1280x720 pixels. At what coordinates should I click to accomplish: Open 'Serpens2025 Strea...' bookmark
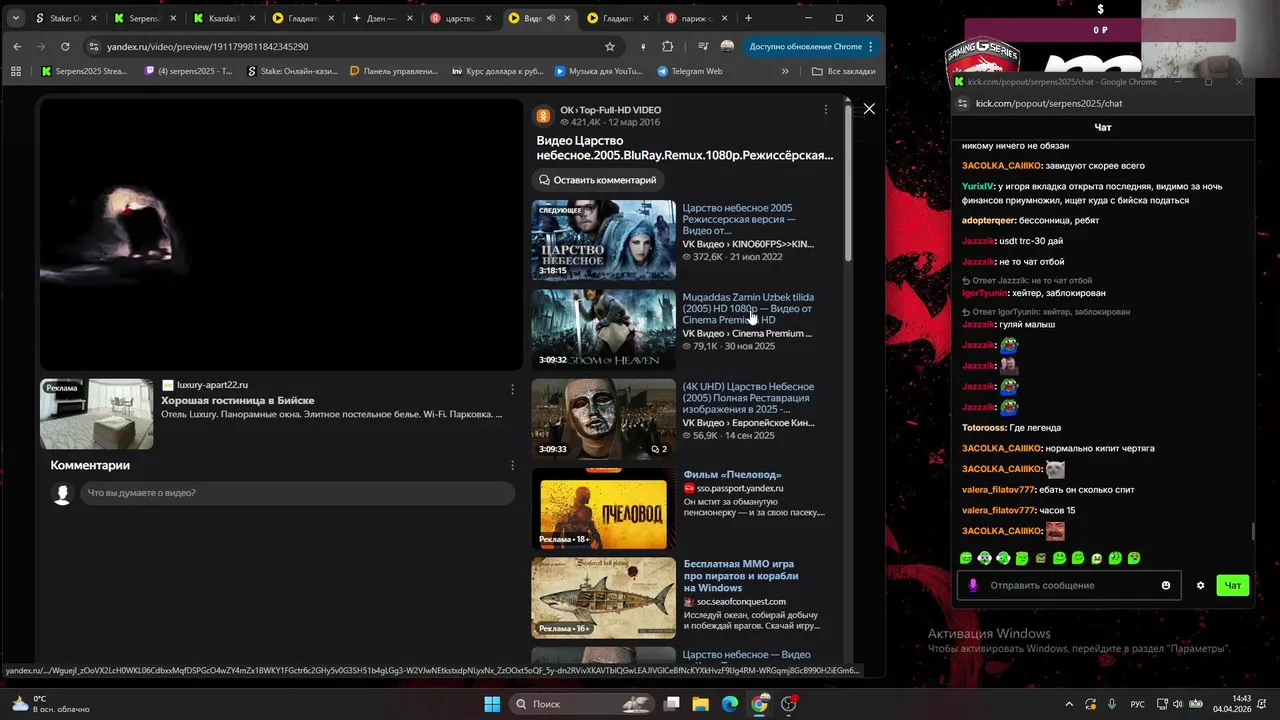85,71
